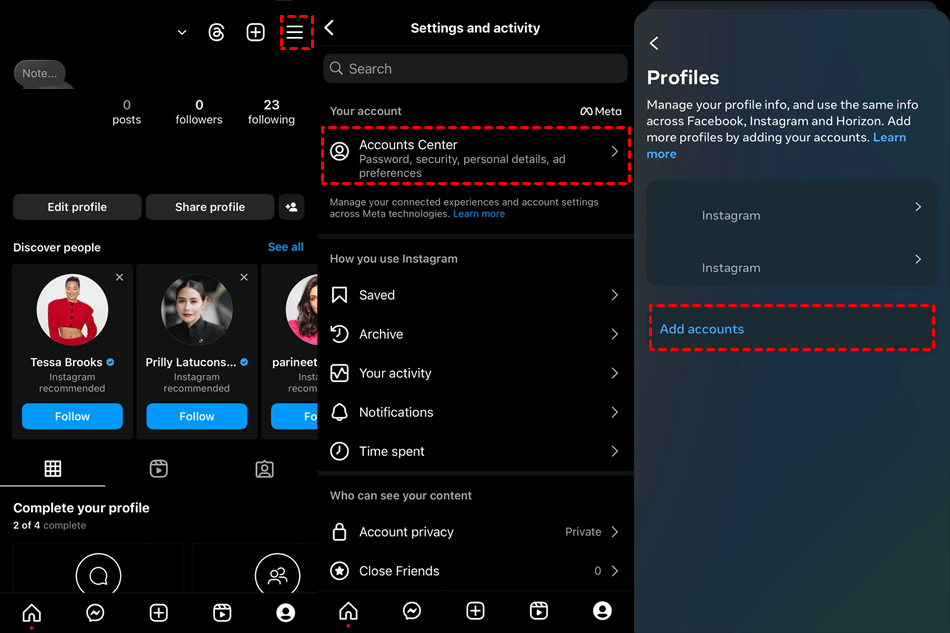
Task: Open the hamburger menu on profile
Action: 295,32
